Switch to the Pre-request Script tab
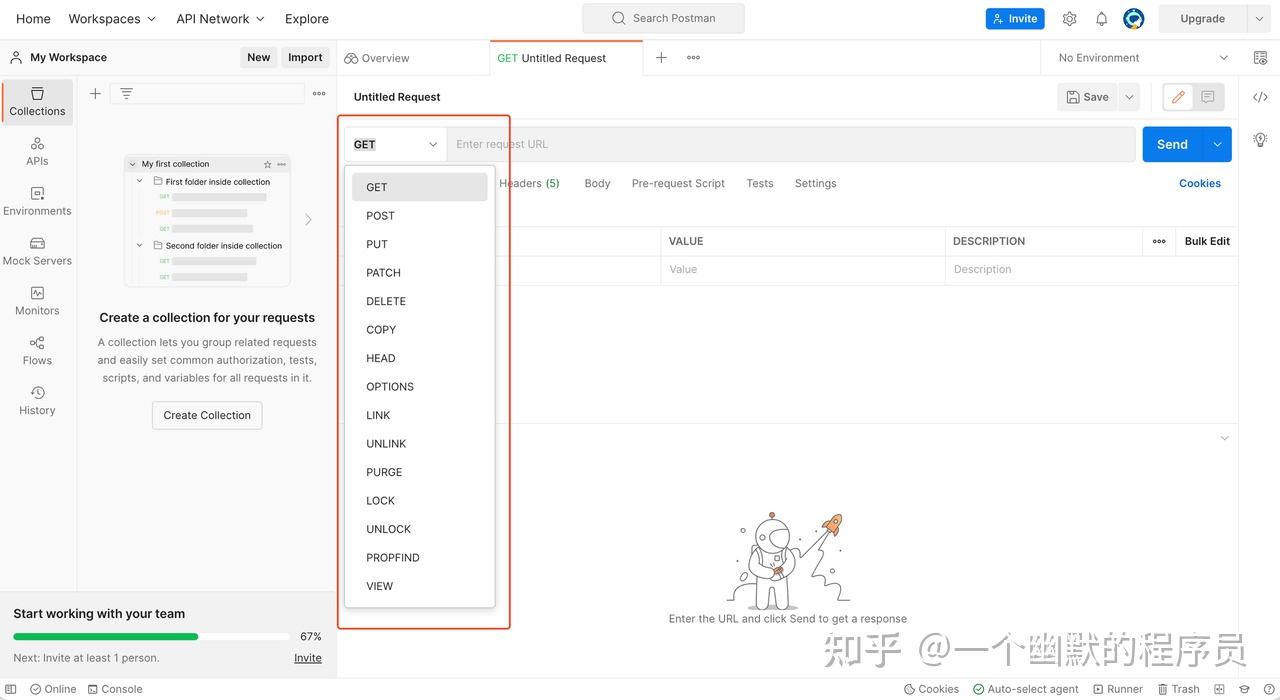The height and width of the screenshot is (700, 1280). [x=678, y=183]
